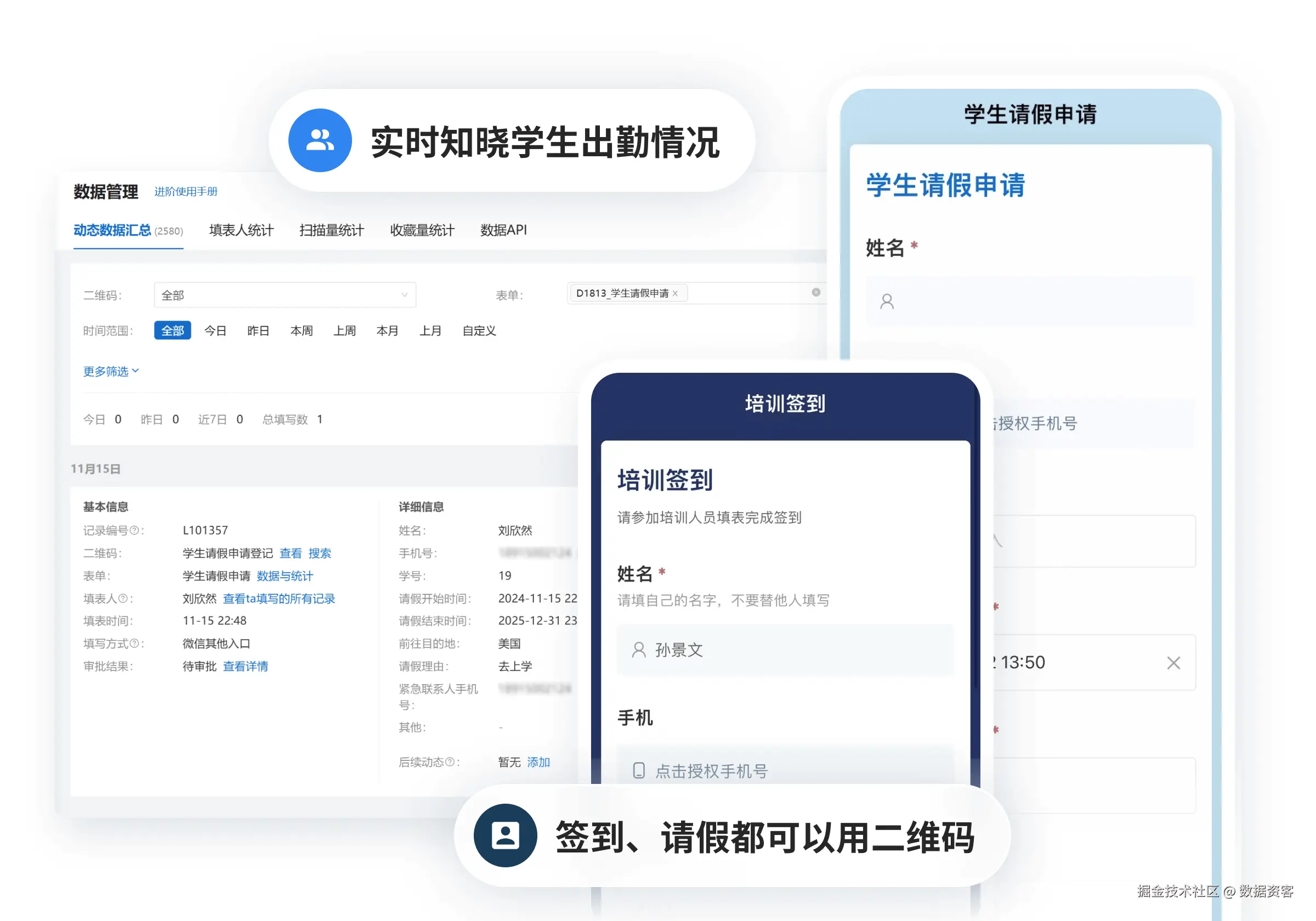Click 查看ta填写的所有记录 link
Image resolution: width=1316 pixels, height=921 pixels.
[279, 598]
